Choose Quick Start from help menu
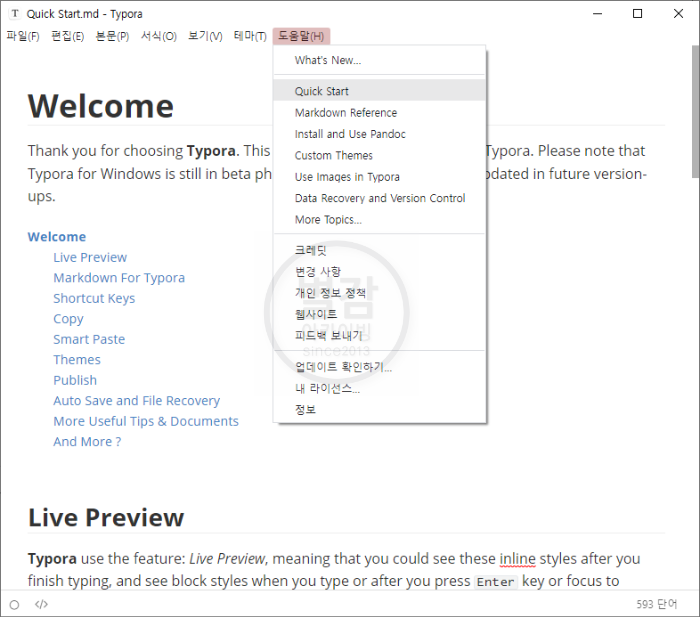Viewport: 700px width, 617px height. 379,91
